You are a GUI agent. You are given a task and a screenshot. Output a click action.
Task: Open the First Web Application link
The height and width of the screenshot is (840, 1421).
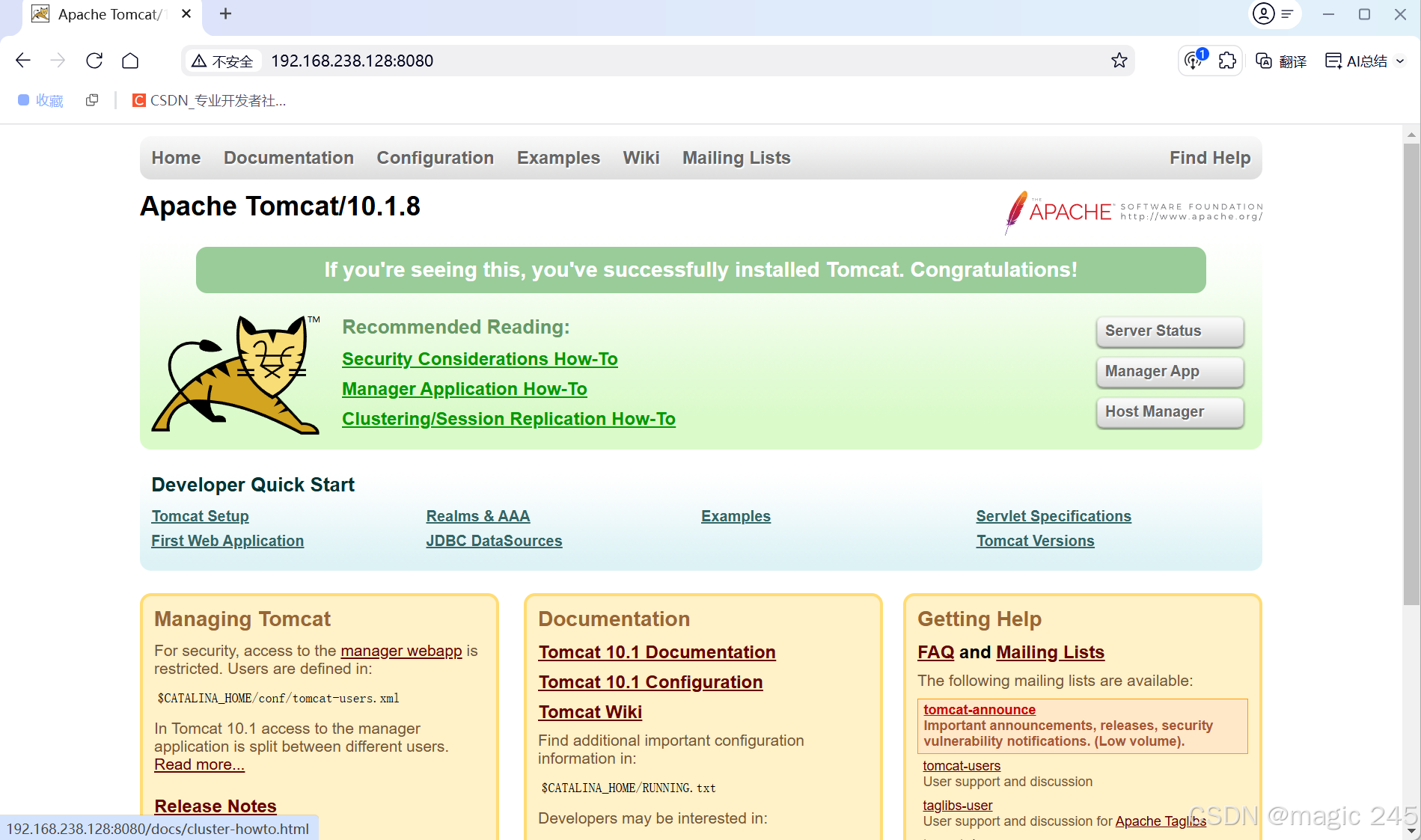pyautogui.click(x=227, y=541)
